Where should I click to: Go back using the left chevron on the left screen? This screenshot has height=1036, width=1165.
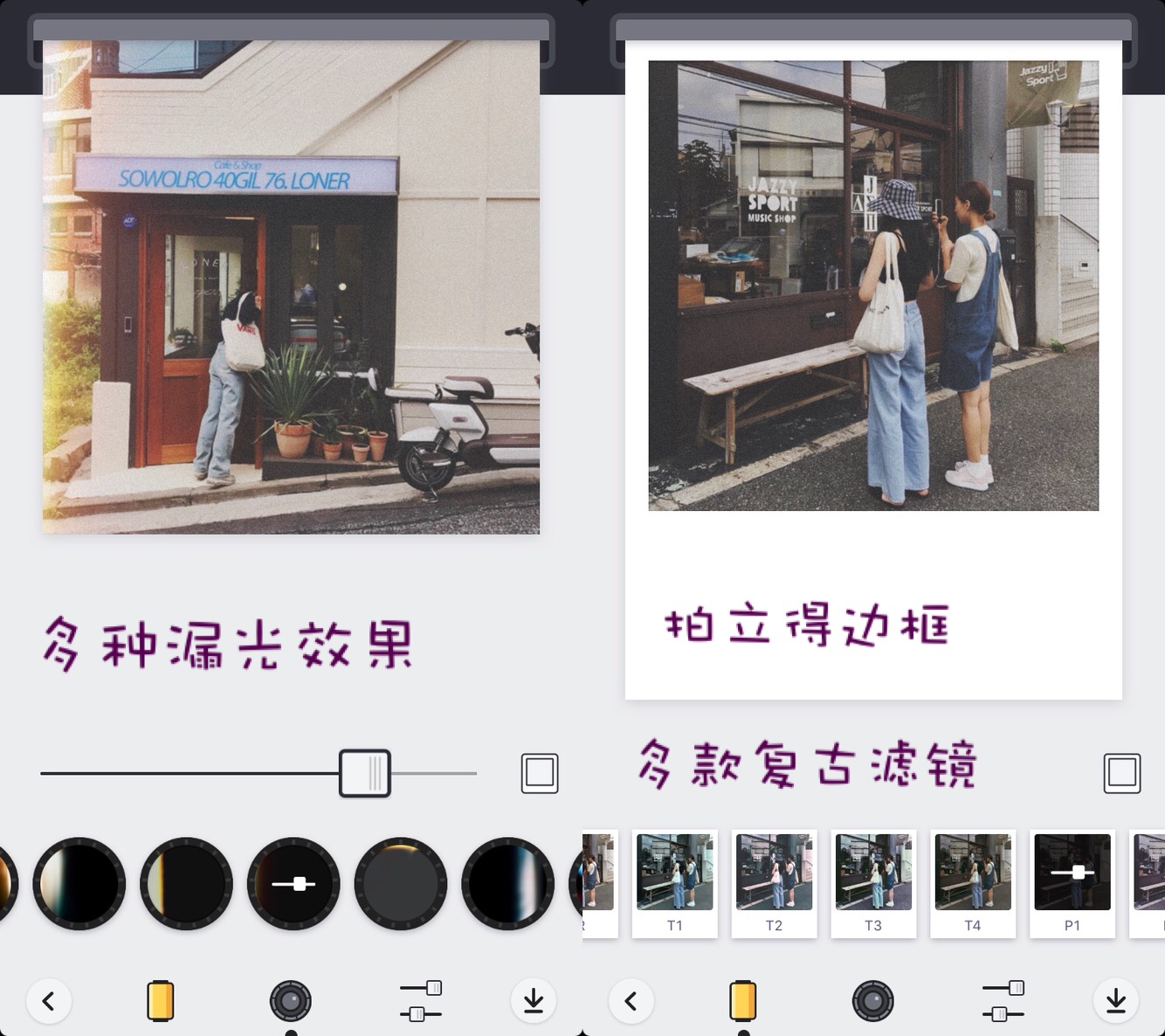tap(50, 1001)
